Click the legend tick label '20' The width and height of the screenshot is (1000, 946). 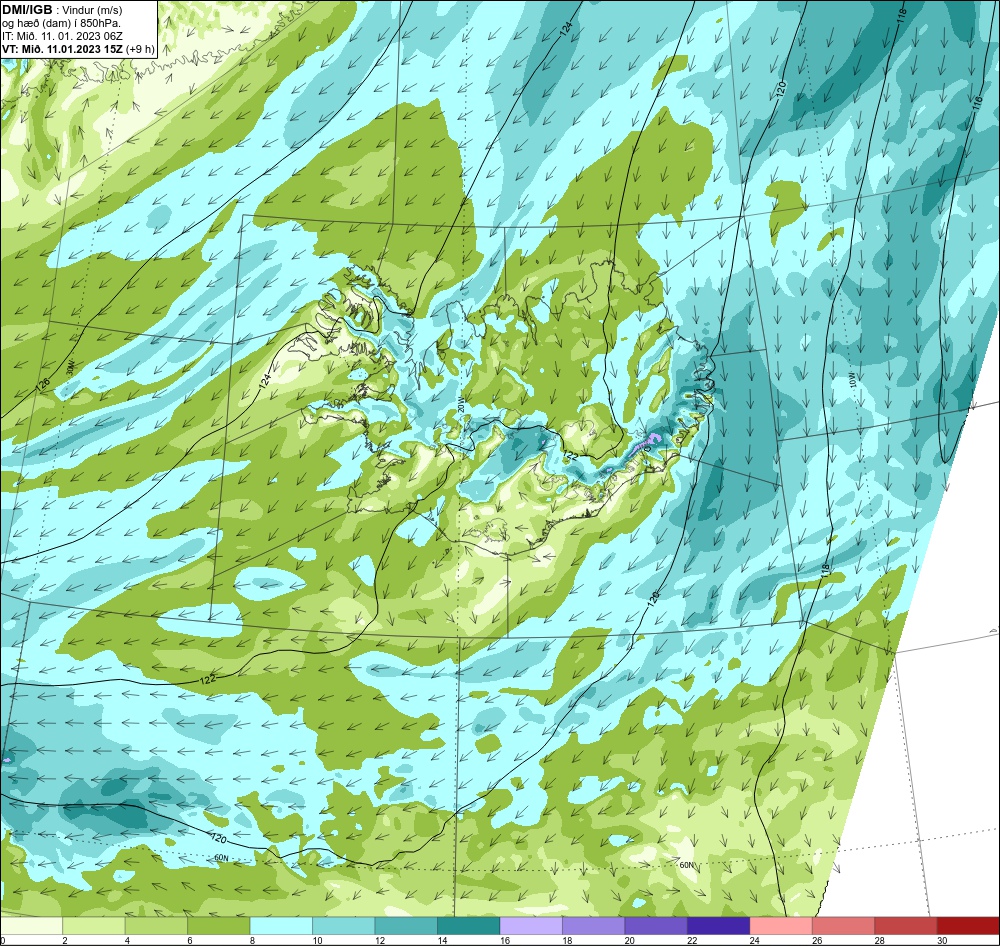click(x=629, y=940)
